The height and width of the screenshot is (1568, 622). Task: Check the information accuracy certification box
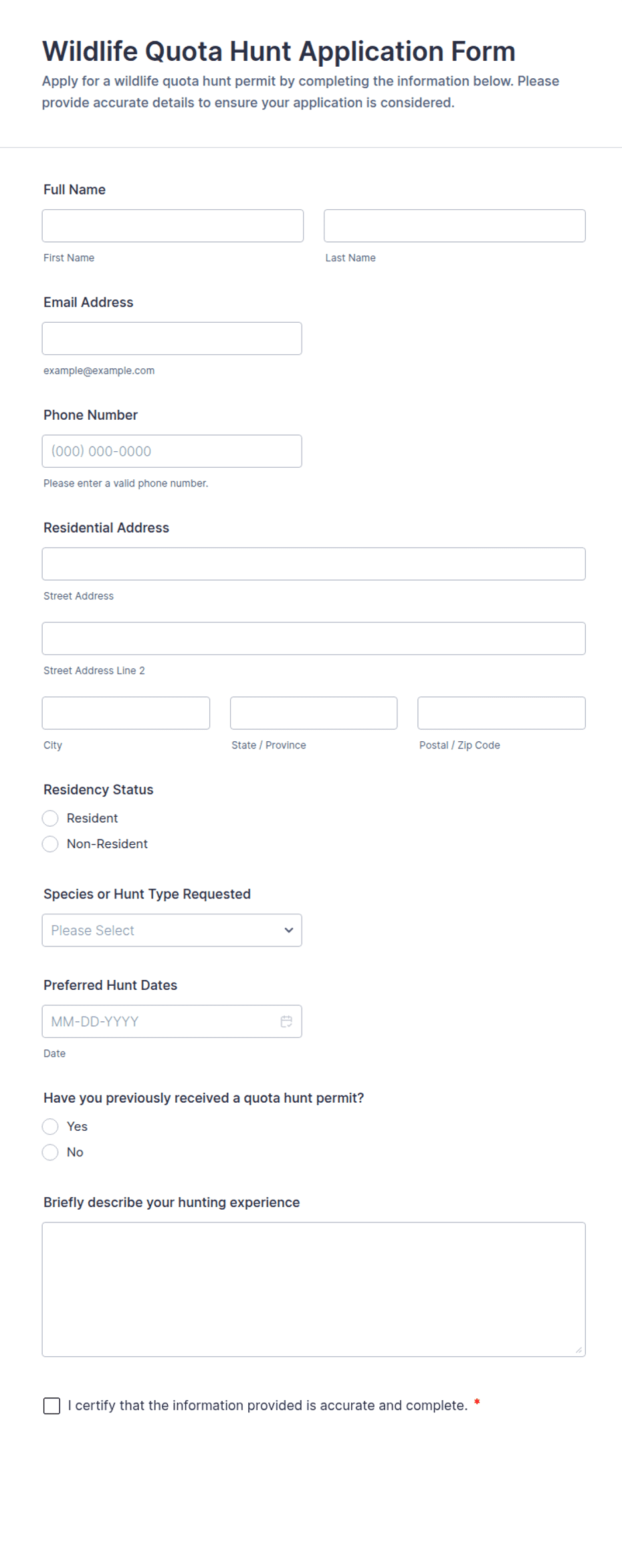[51, 1406]
